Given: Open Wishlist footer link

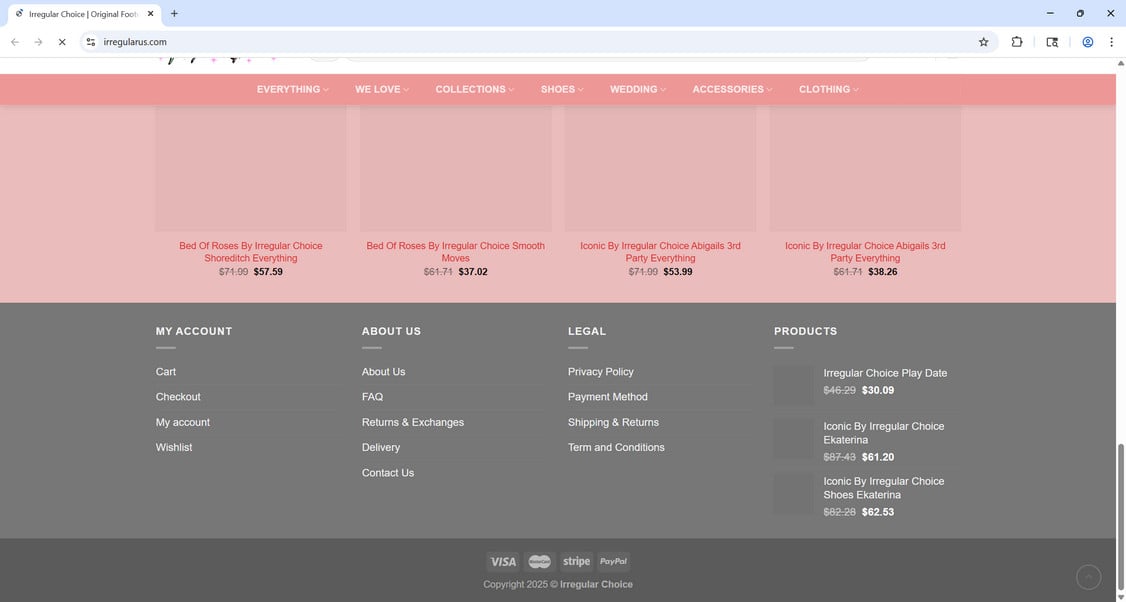Looking at the screenshot, I should [174, 447].
